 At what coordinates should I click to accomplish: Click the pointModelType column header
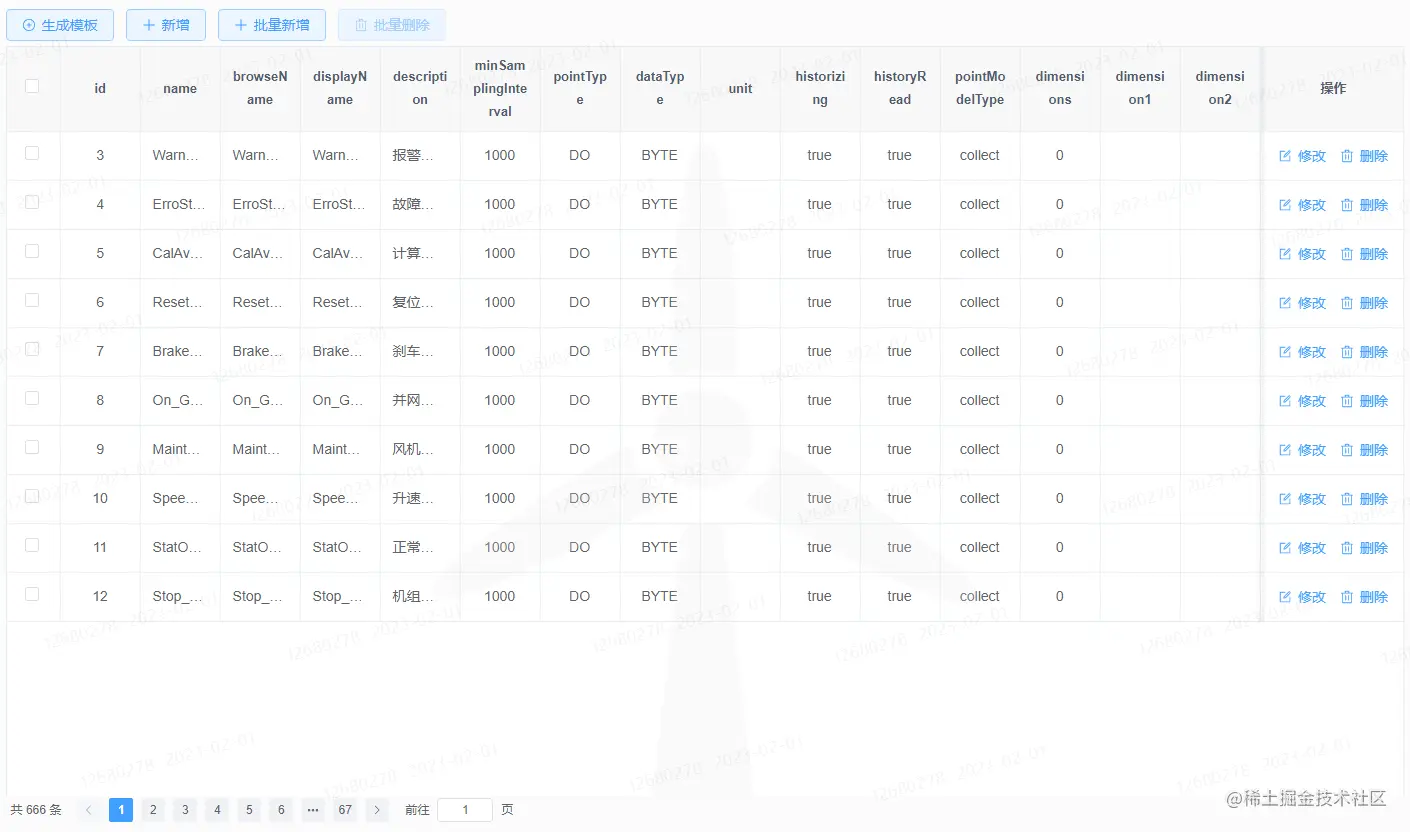pyautogui.click(x=980, y=88)
